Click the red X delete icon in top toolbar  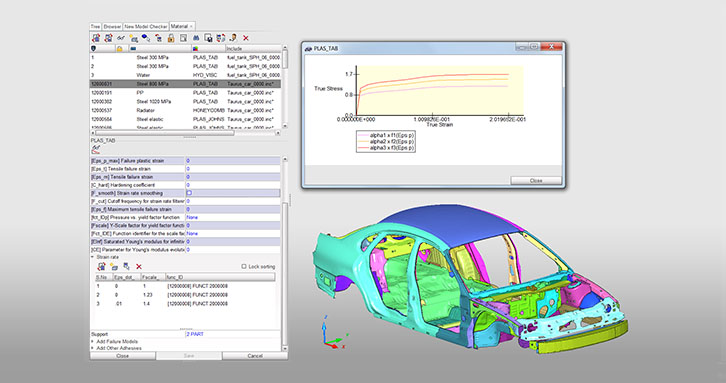(x=245, y=38)
